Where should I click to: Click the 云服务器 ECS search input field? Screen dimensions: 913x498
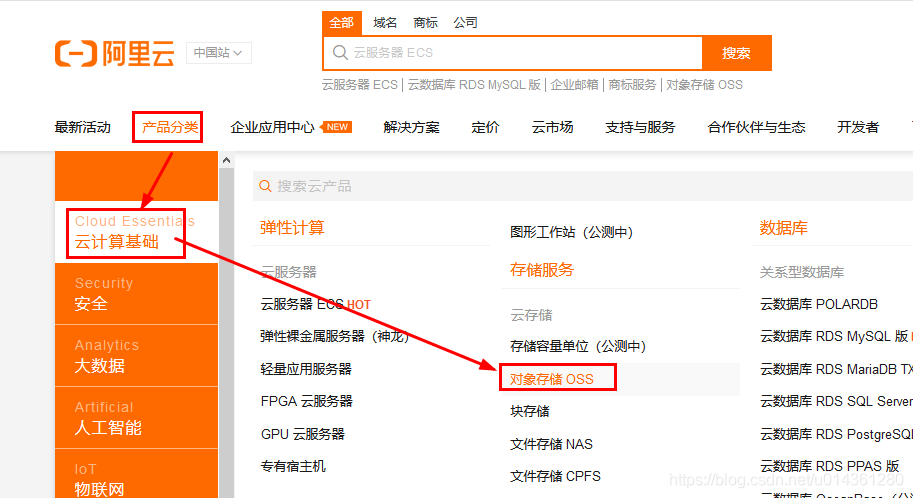click(512, 53)
